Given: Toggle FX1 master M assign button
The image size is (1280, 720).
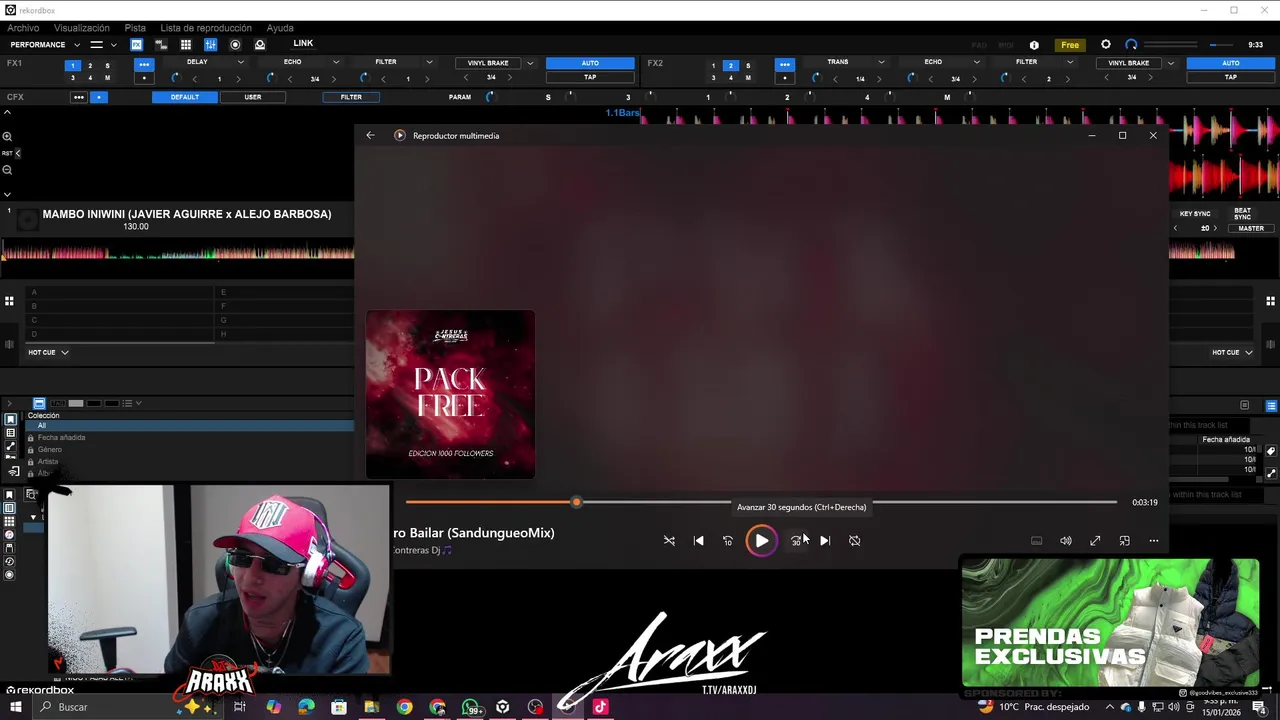Looking at the screenshot, I should 107,78.
